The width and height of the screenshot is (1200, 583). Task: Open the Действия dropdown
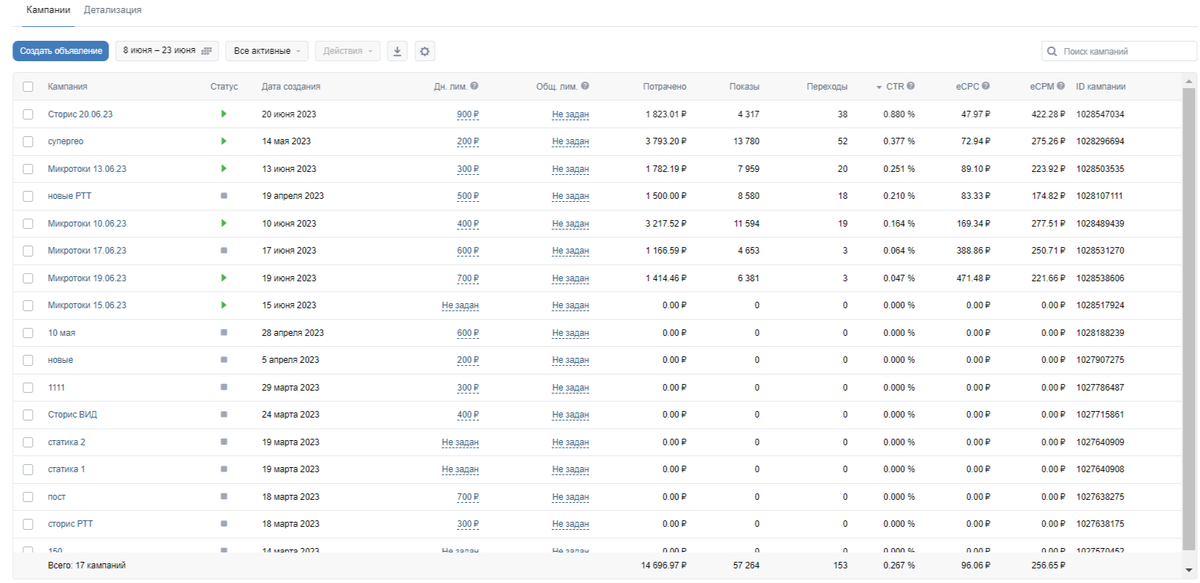347,51
